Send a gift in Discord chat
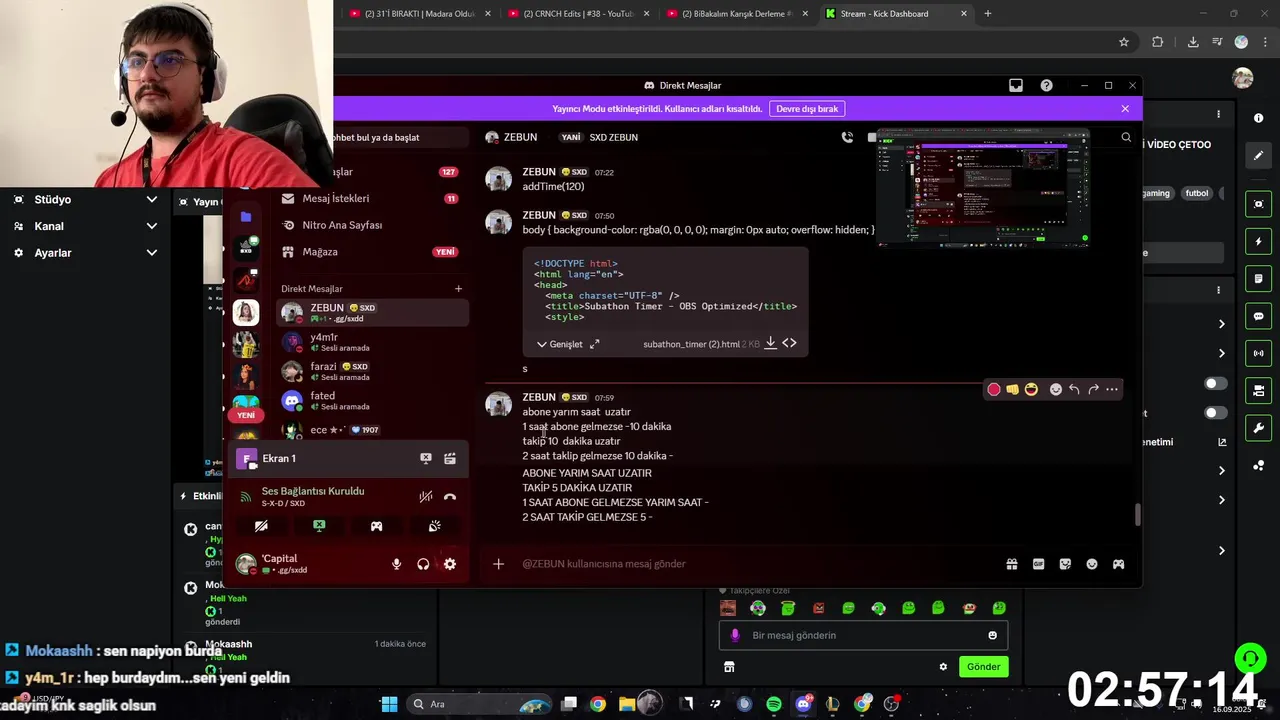This screenshot has width=1280, height=720. [1012, 564]
